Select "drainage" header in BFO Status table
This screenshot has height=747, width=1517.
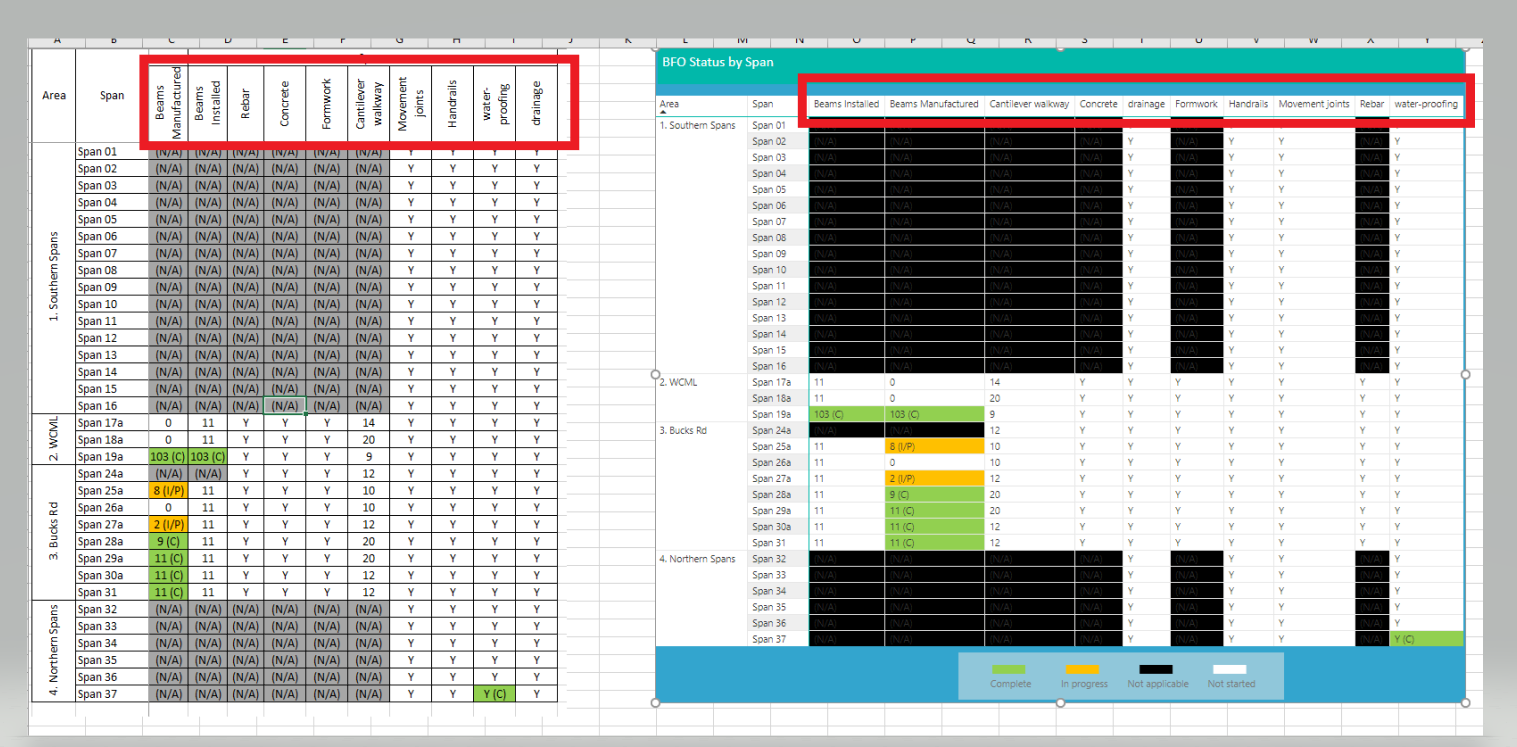[1146, 104]
